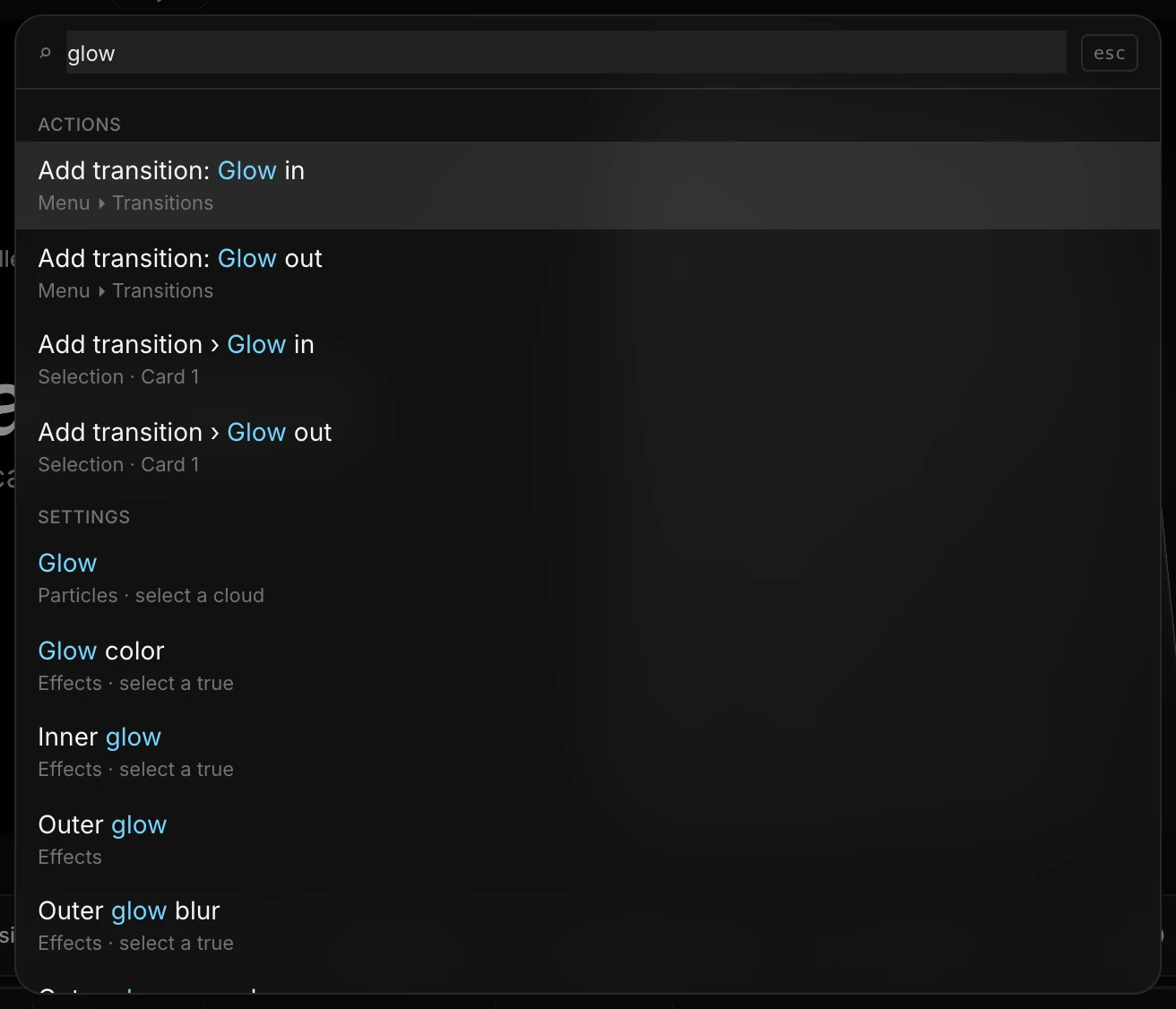Click the search magnifier icon
The width and height of the screenshot is (1176, 1009).
click(x=46, y=53)
